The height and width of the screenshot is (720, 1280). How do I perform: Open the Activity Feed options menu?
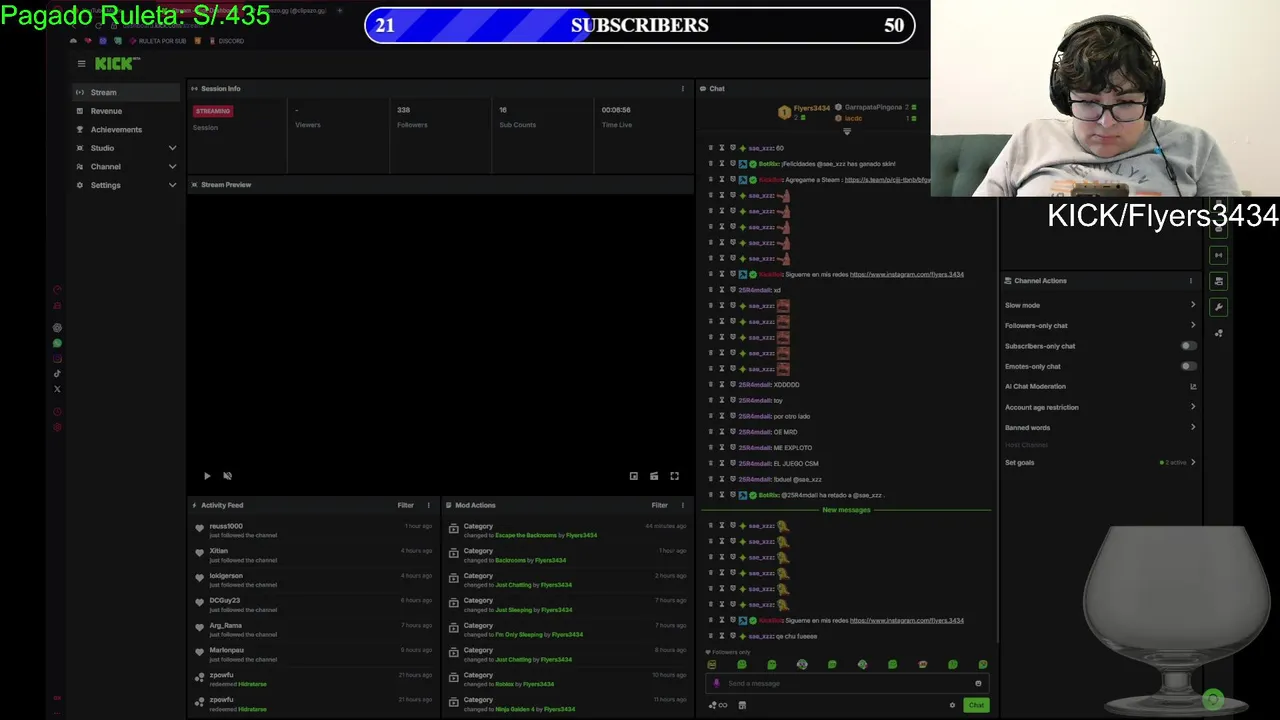(429, 505)
